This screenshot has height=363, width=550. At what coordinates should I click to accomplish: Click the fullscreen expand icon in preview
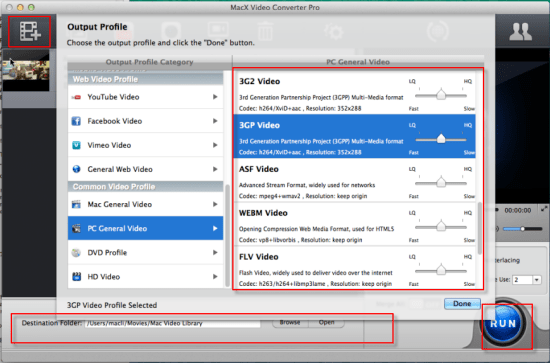tap(544, 209)
